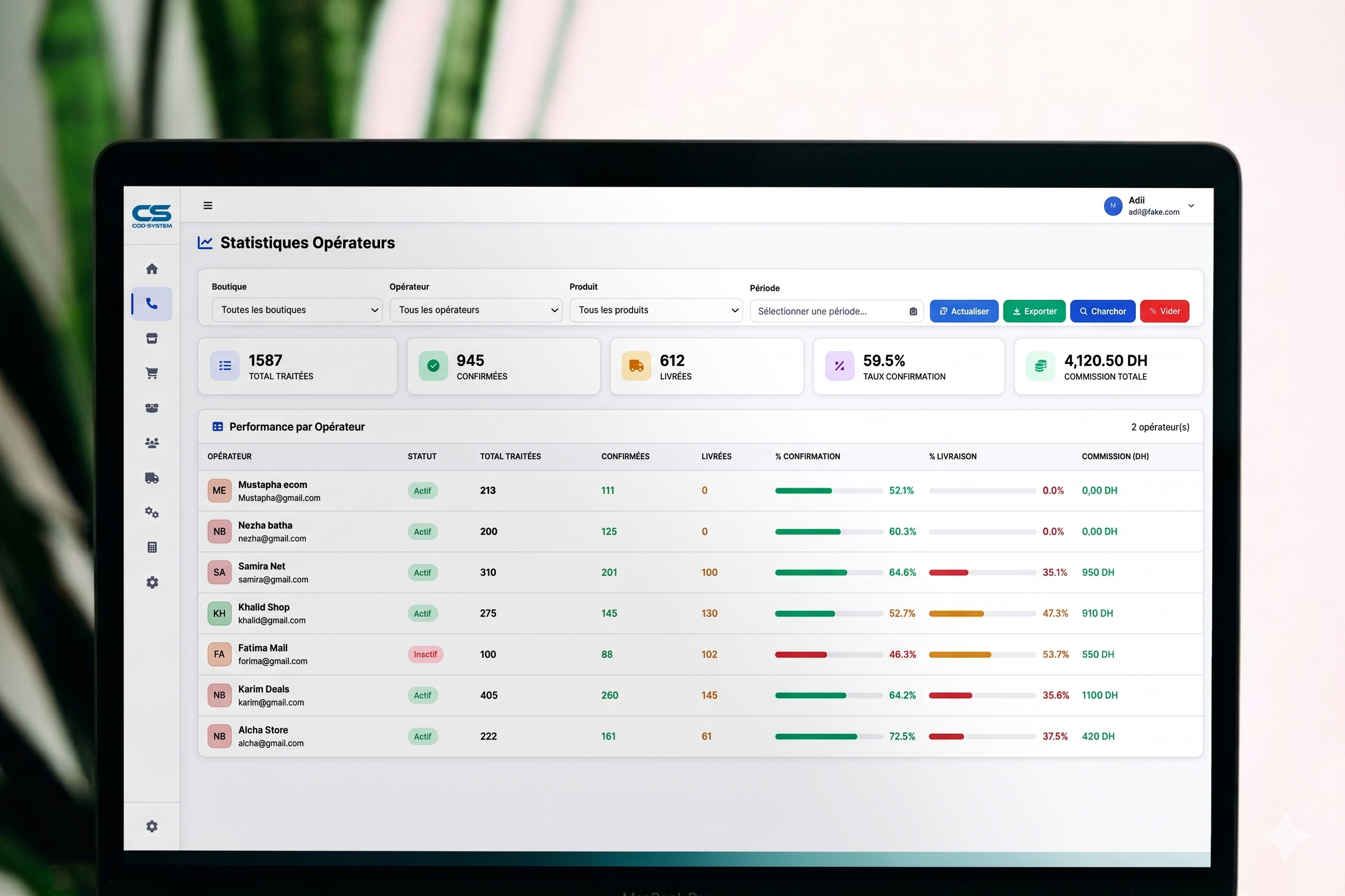This screenshot has width=1345, height=896.
Task: Click the 4,120.50 DH total commission
Action: point(1106,361)
